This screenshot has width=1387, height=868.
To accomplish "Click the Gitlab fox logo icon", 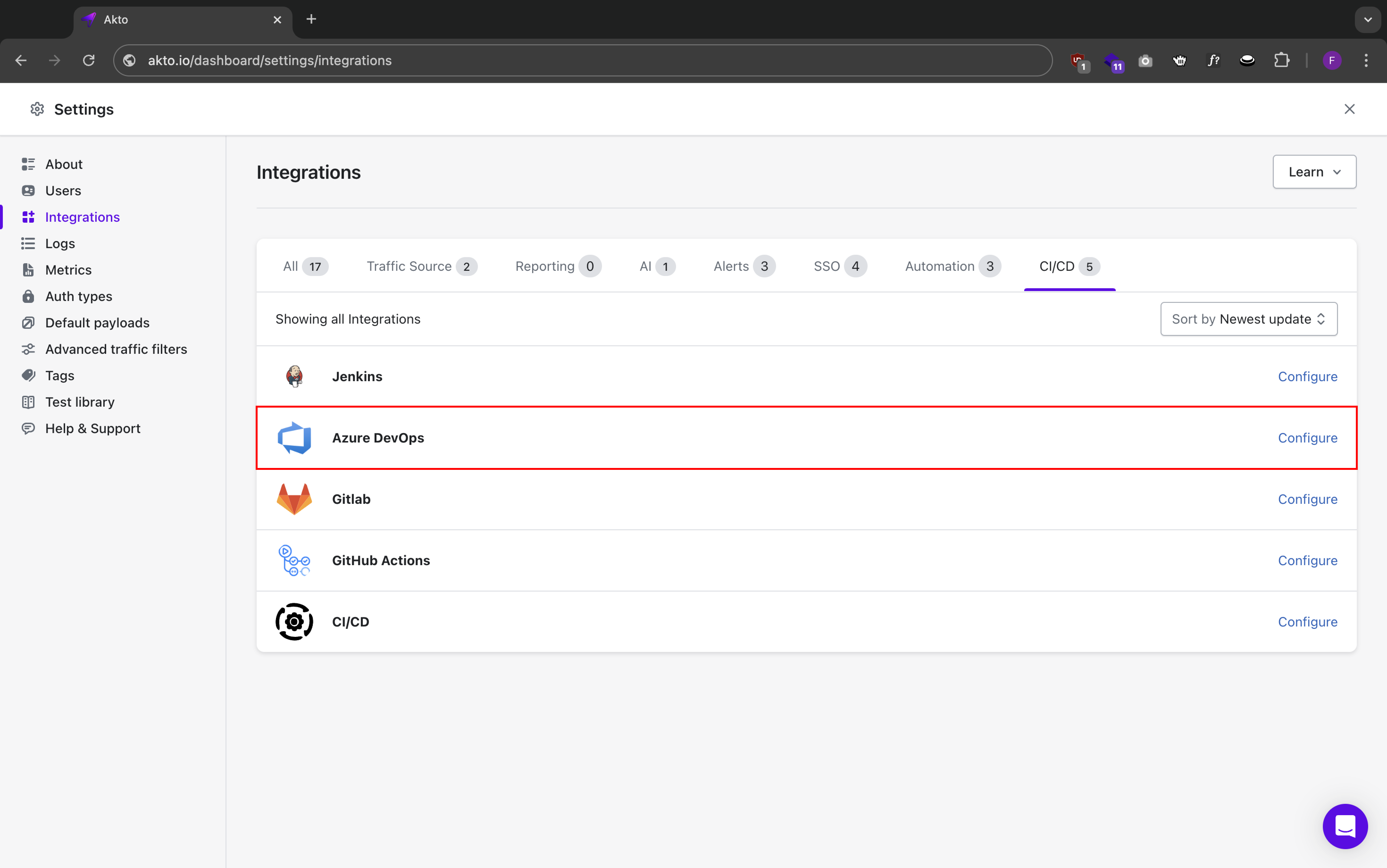I will 294,499.
